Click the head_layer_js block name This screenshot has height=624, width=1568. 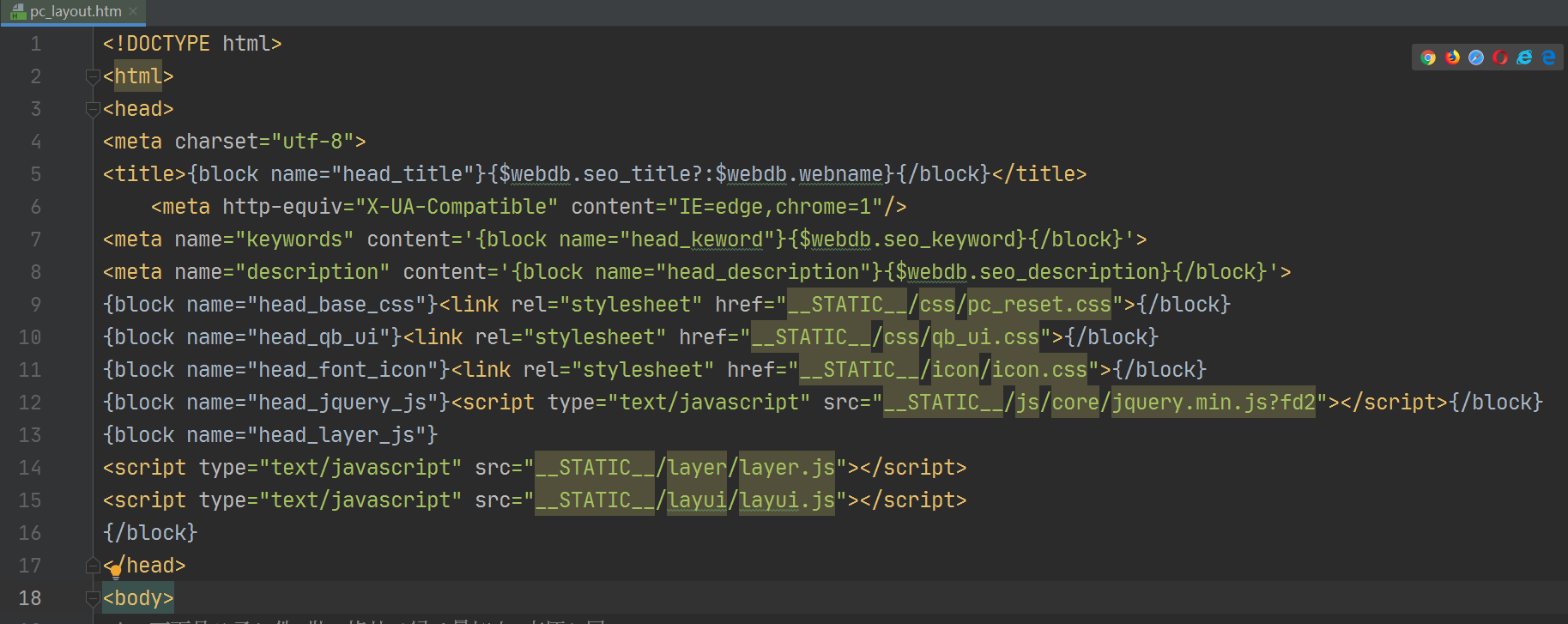(336, 435)
